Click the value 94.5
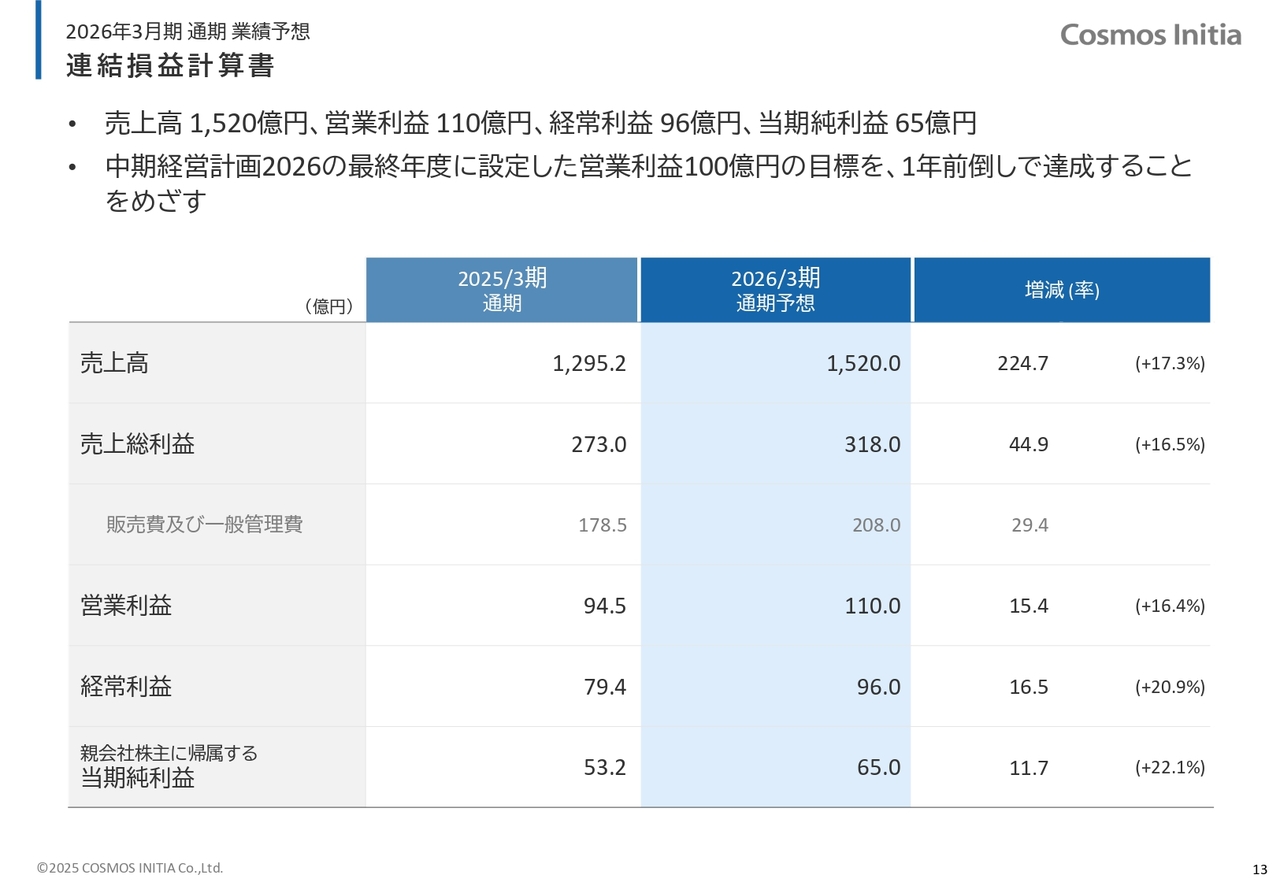This screenshot has width=1280, height=886. [605, 606]
